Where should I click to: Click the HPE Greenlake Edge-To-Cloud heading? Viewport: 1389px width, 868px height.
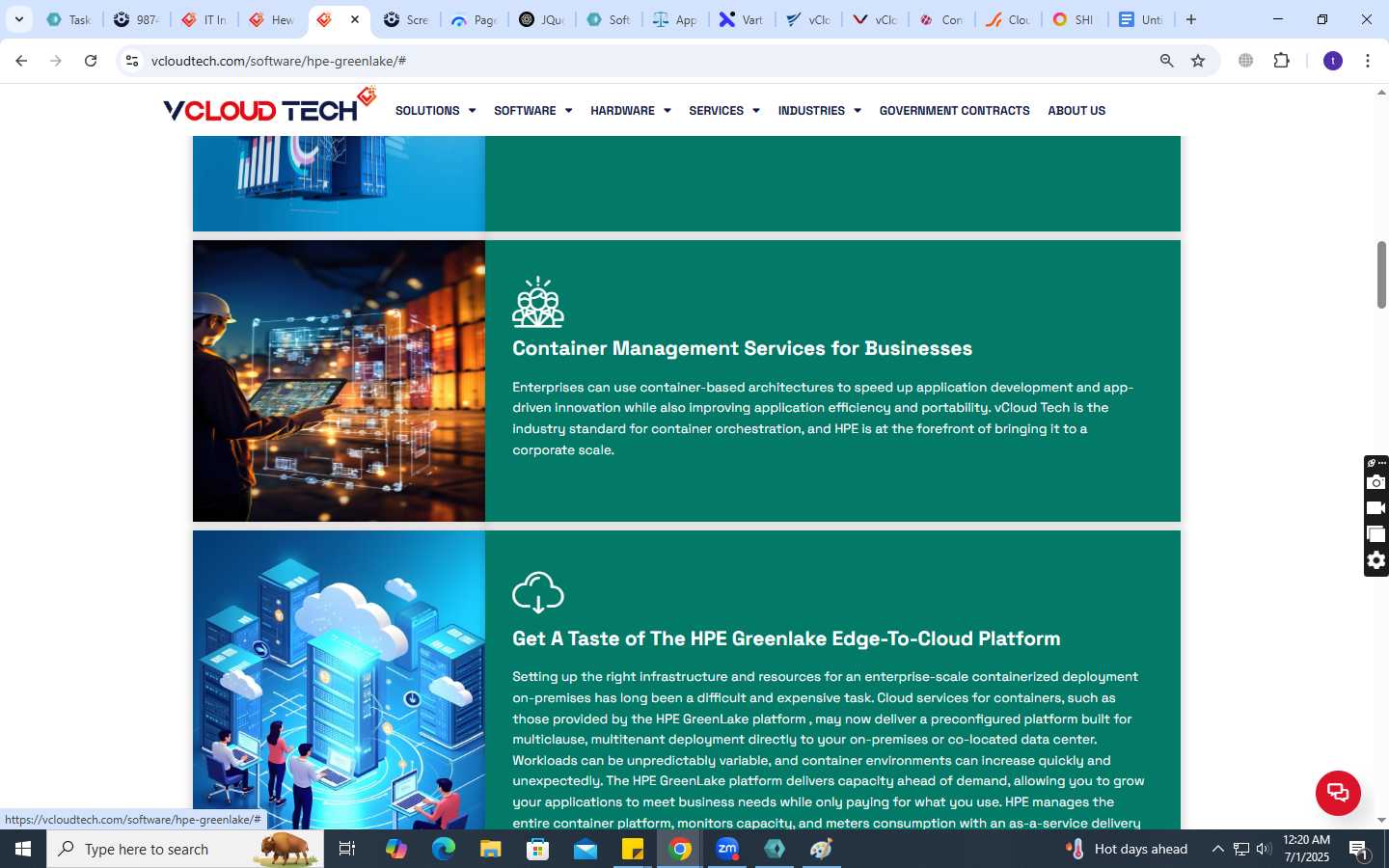[x=786, y=638]
